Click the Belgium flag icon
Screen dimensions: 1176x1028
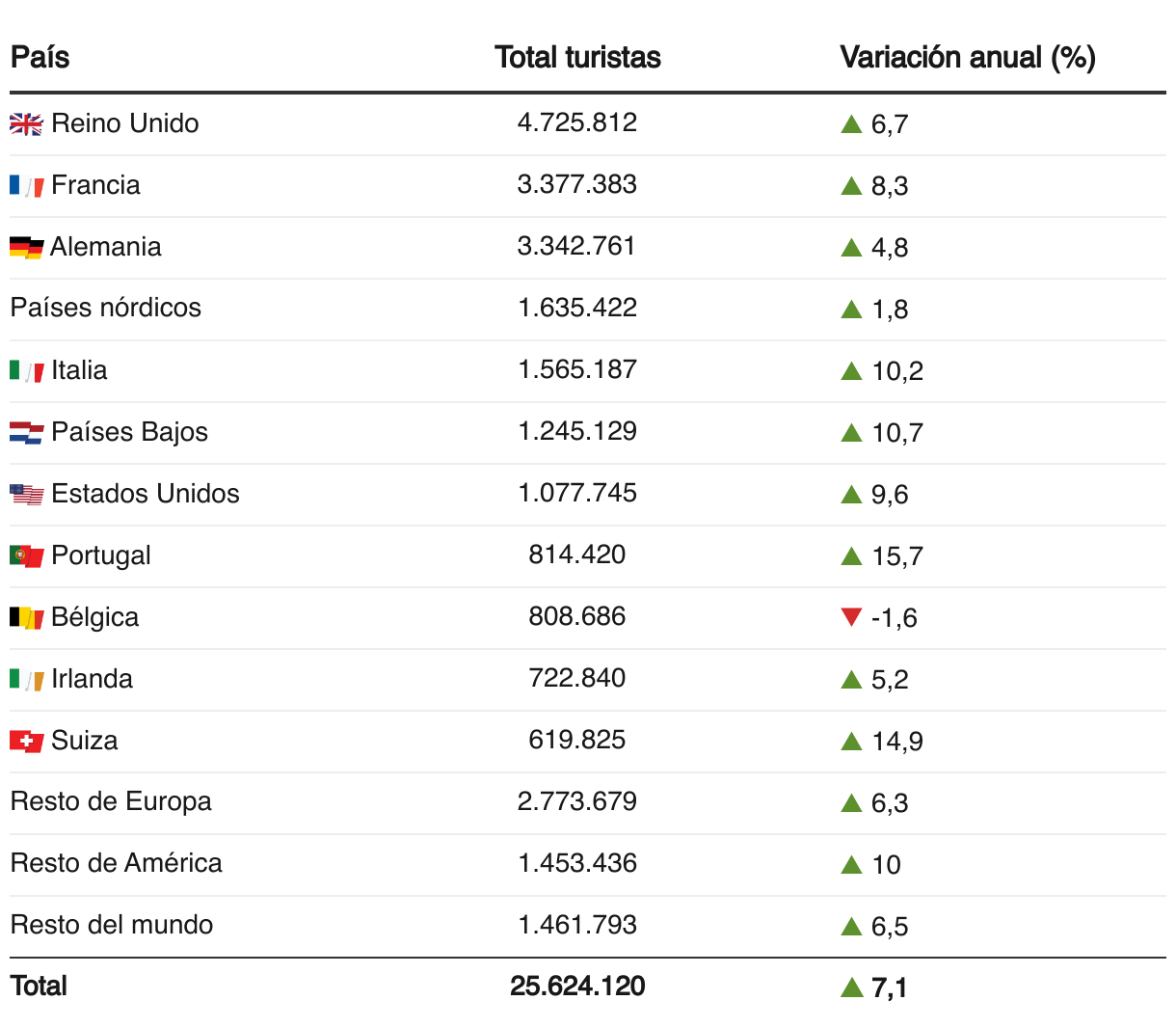(26, 618)
